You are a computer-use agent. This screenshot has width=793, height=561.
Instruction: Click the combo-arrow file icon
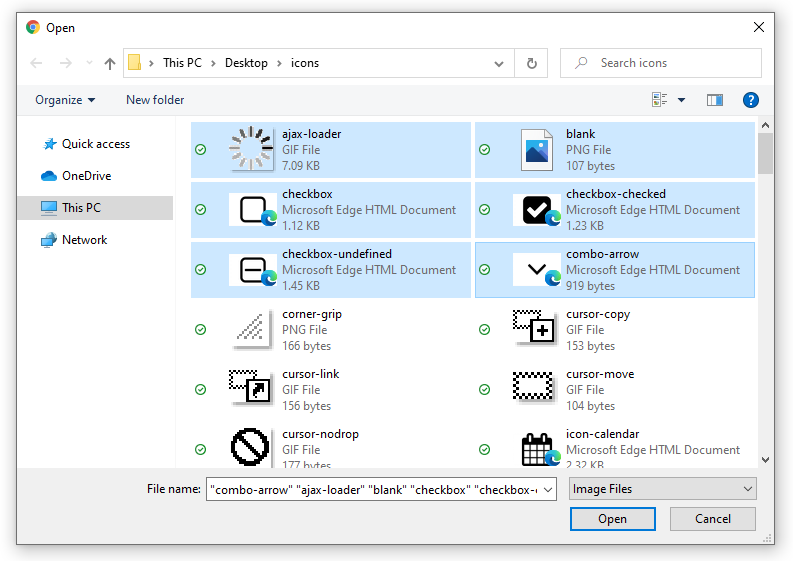[537, 270]
